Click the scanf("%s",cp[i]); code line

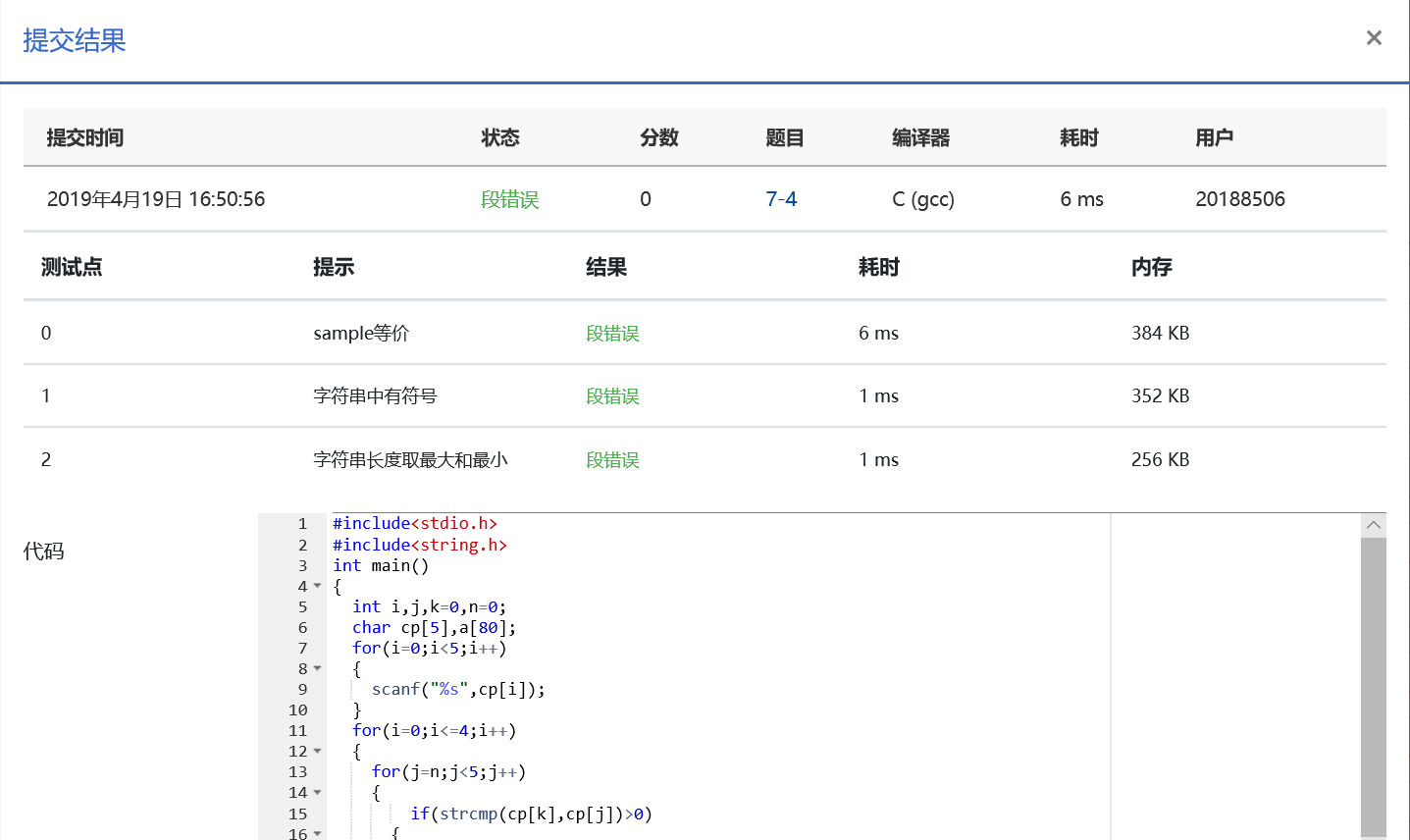pyautogui.click(x=458, y=690)
